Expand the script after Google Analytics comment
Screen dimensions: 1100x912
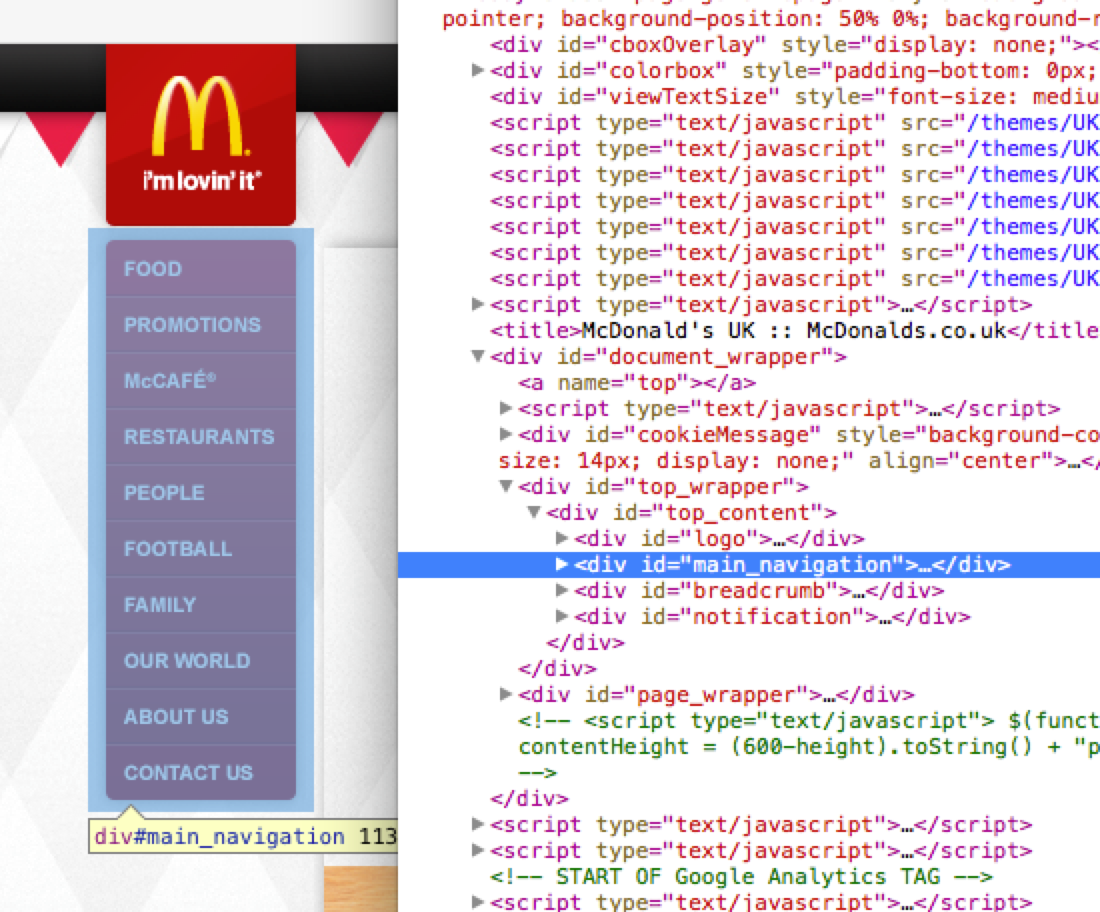[x=478, y=902]
